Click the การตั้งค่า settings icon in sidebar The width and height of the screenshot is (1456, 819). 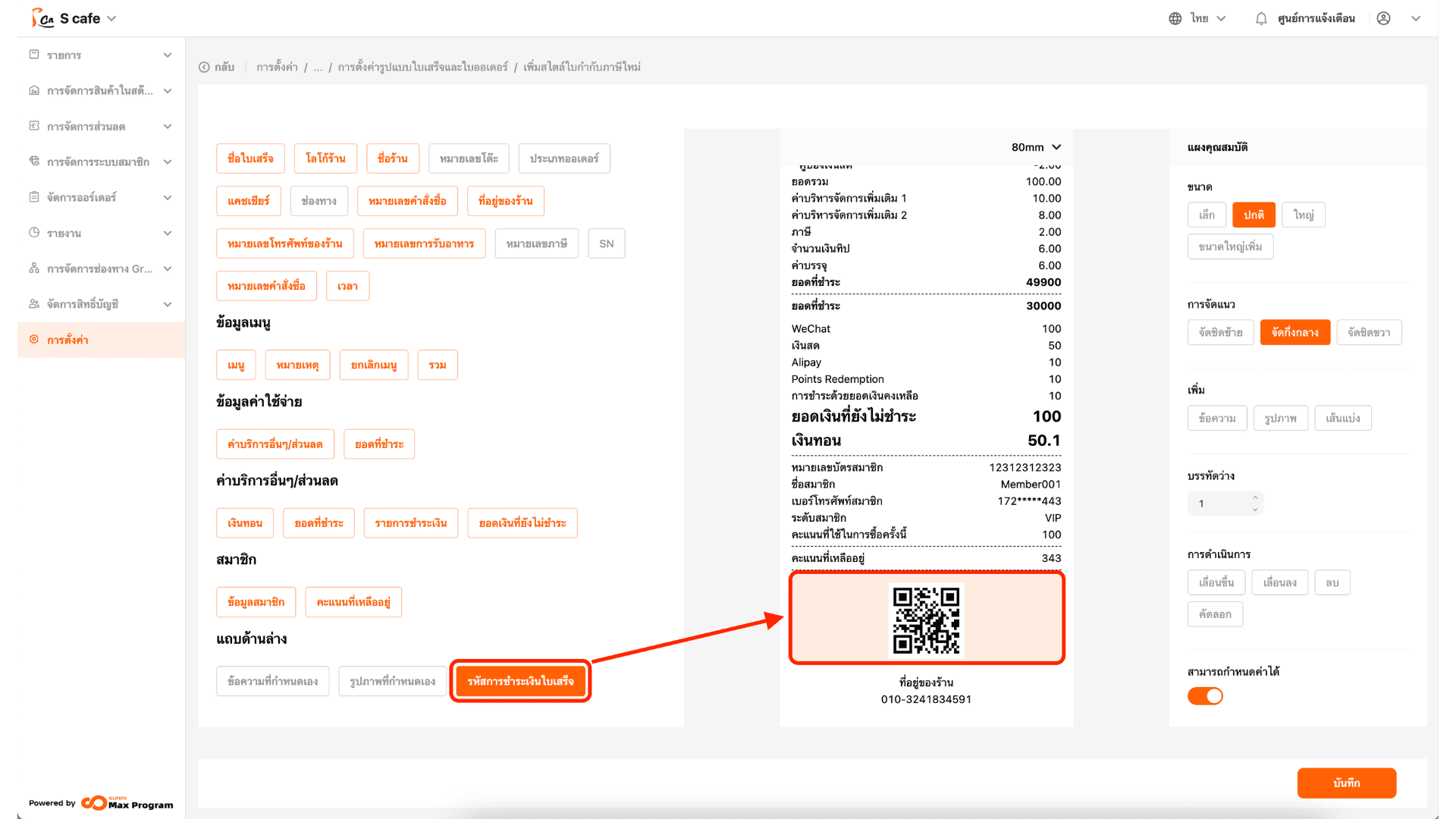[34, 340]
